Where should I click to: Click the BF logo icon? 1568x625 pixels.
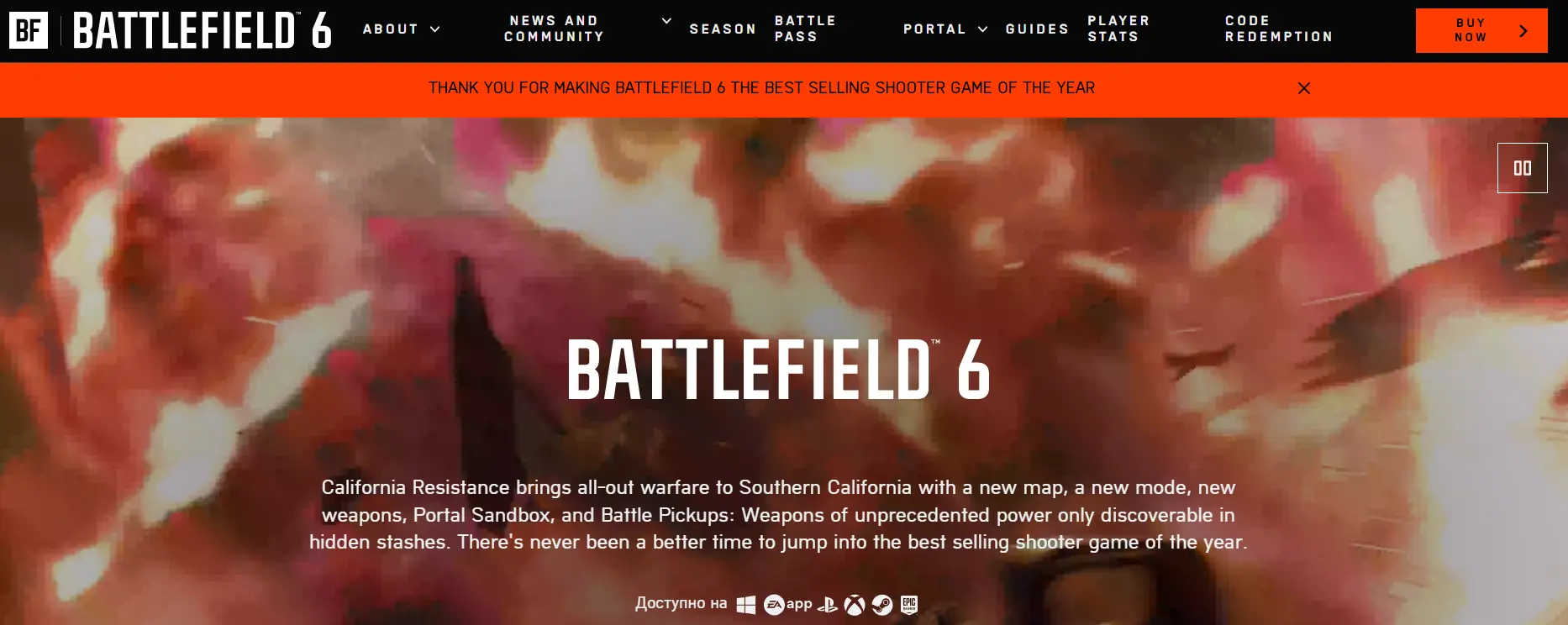pyautogui.click(x=29, y=30)
